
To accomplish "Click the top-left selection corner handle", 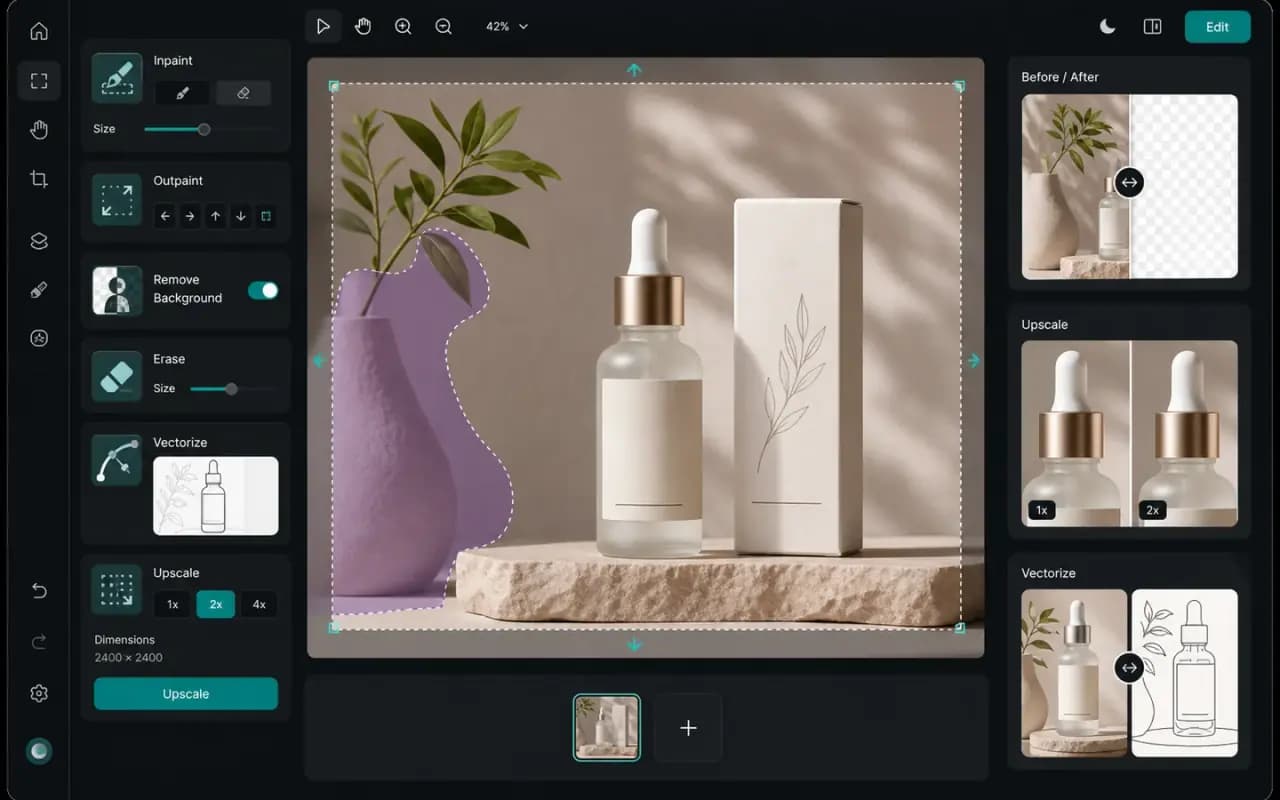I will [x=334, y=87].
